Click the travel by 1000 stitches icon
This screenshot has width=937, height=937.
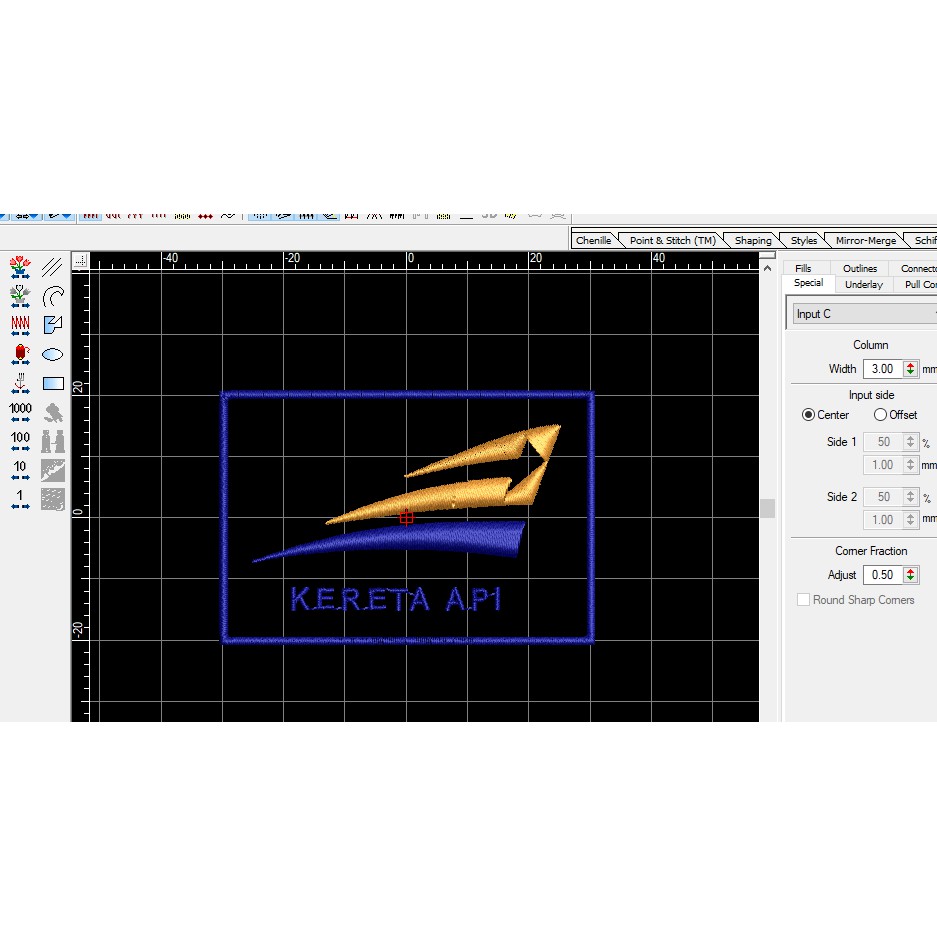[x=20, y=413]
